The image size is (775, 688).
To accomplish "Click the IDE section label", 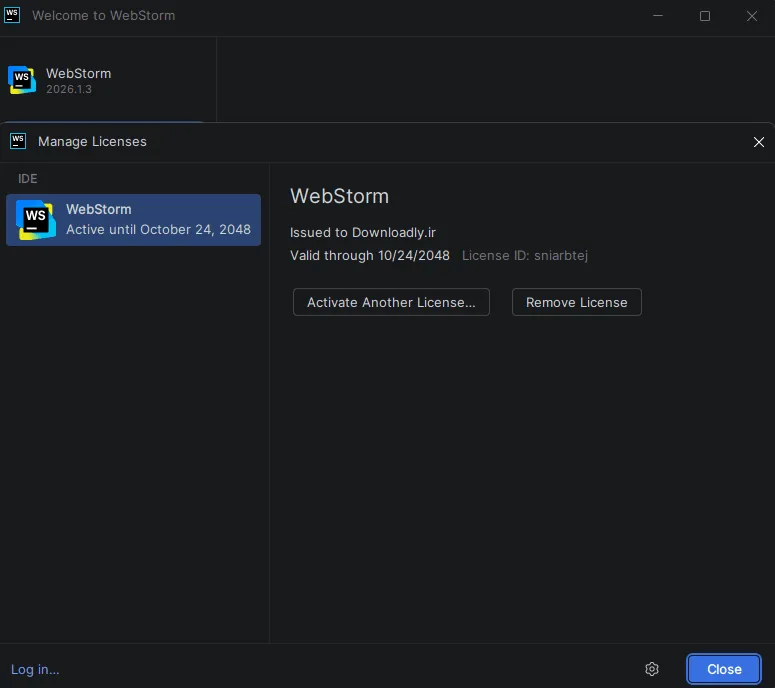I will [x=28, y=178].
